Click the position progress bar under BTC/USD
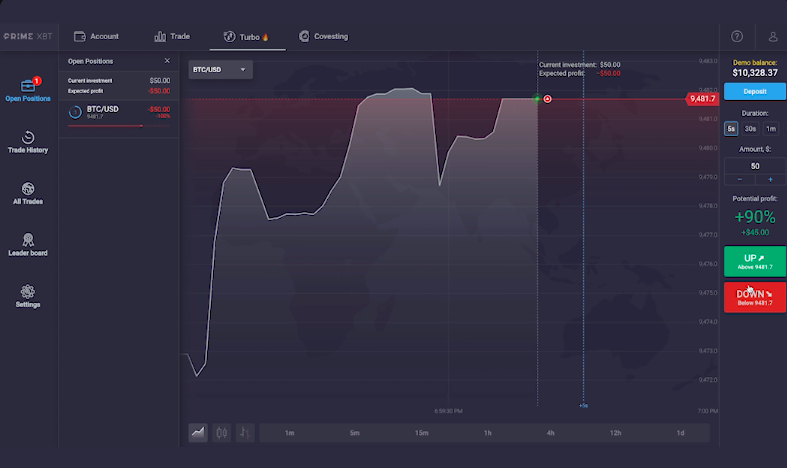This screenshot has height=468, width=787. 119,126
